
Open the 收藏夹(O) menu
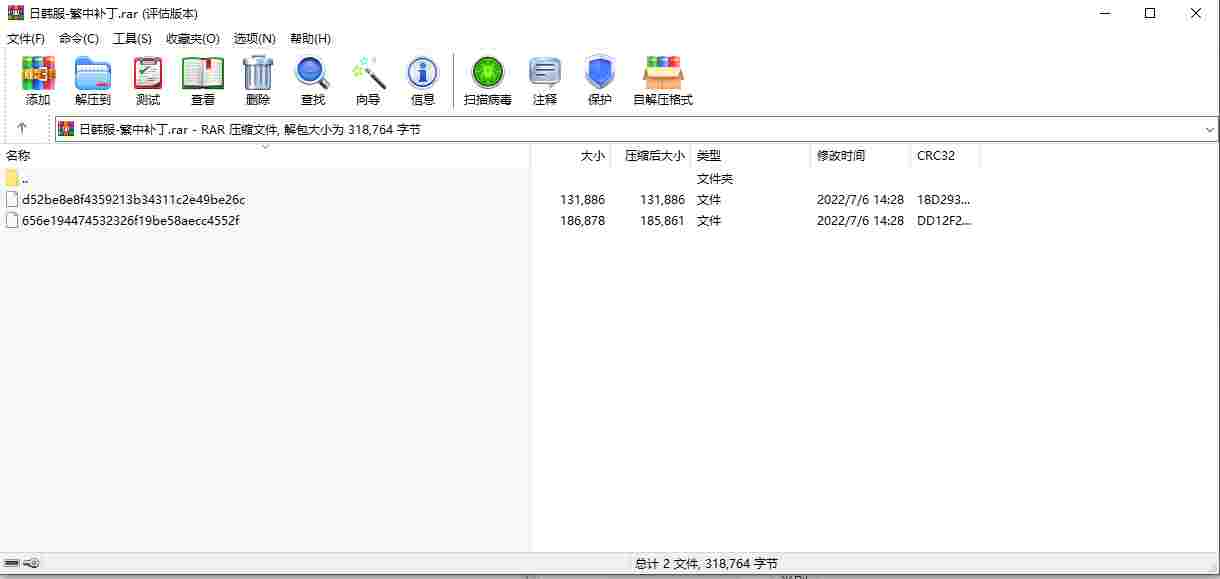pos(193,38)
